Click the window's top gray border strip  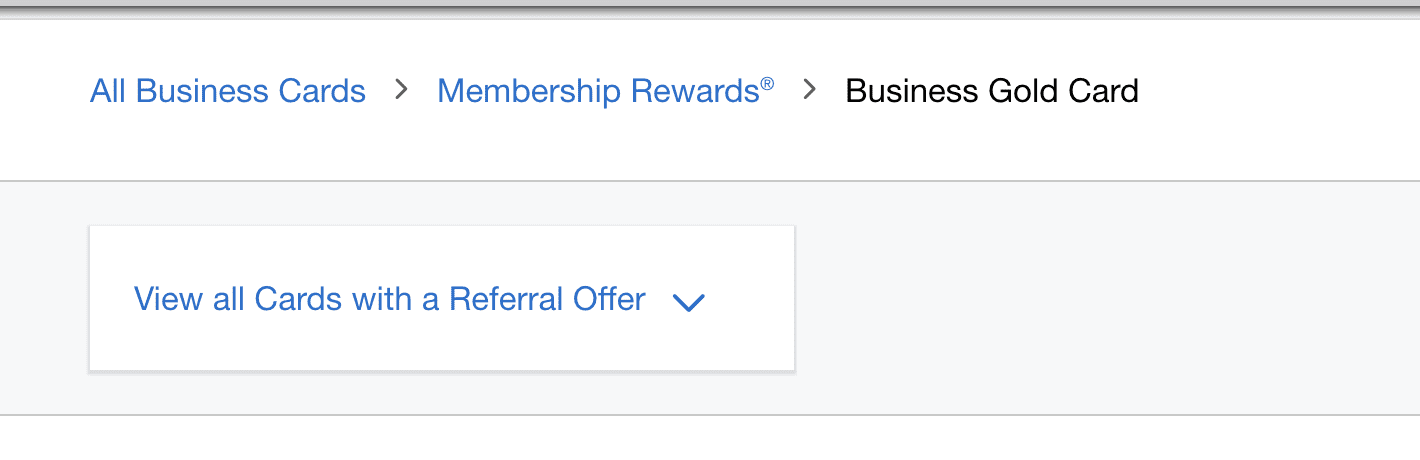coord(710,8)
